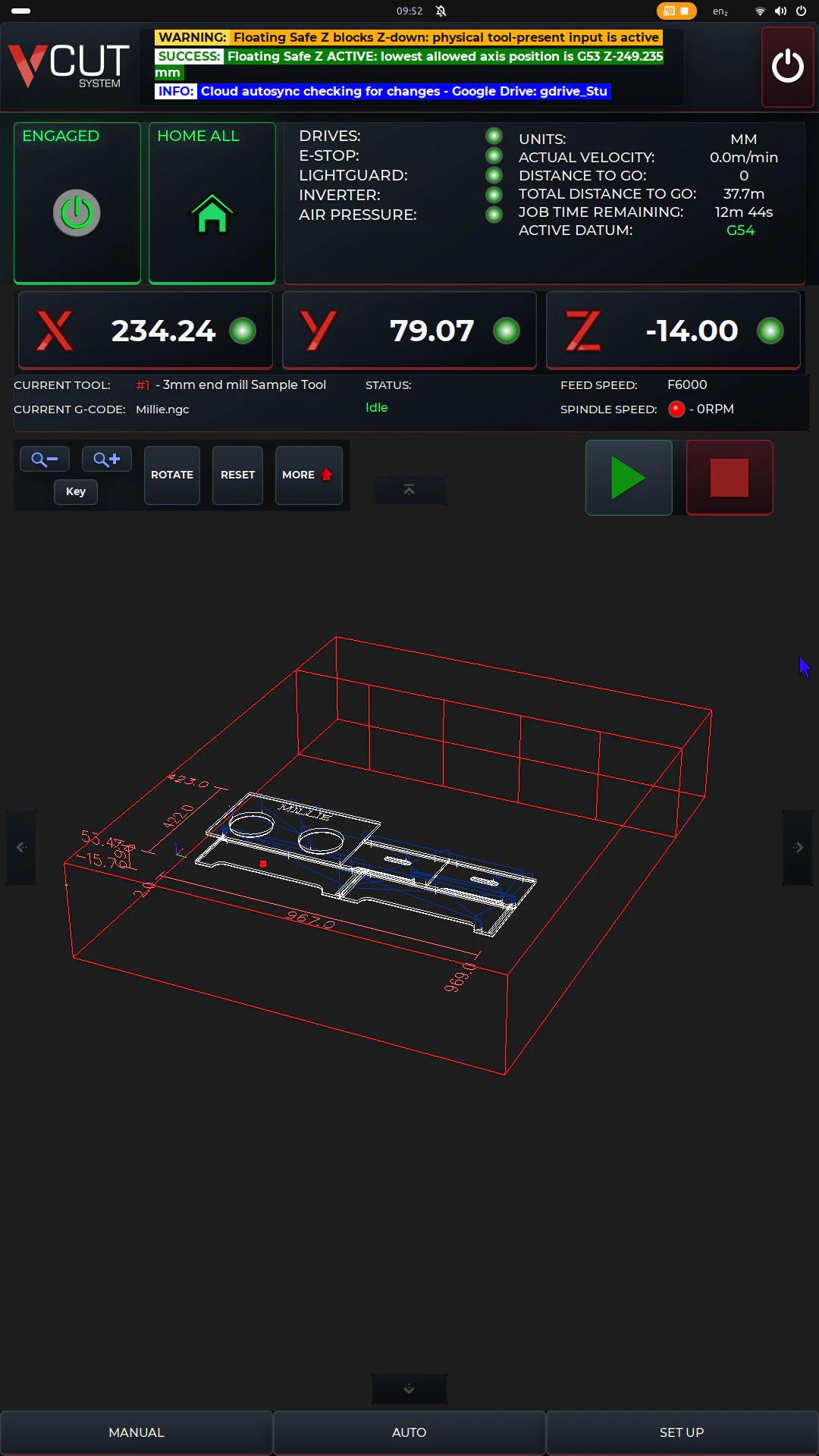This screenshot has height=1456, width=819.
Task: Click the 09:52 clock in top bar
Action: point(409,11)
